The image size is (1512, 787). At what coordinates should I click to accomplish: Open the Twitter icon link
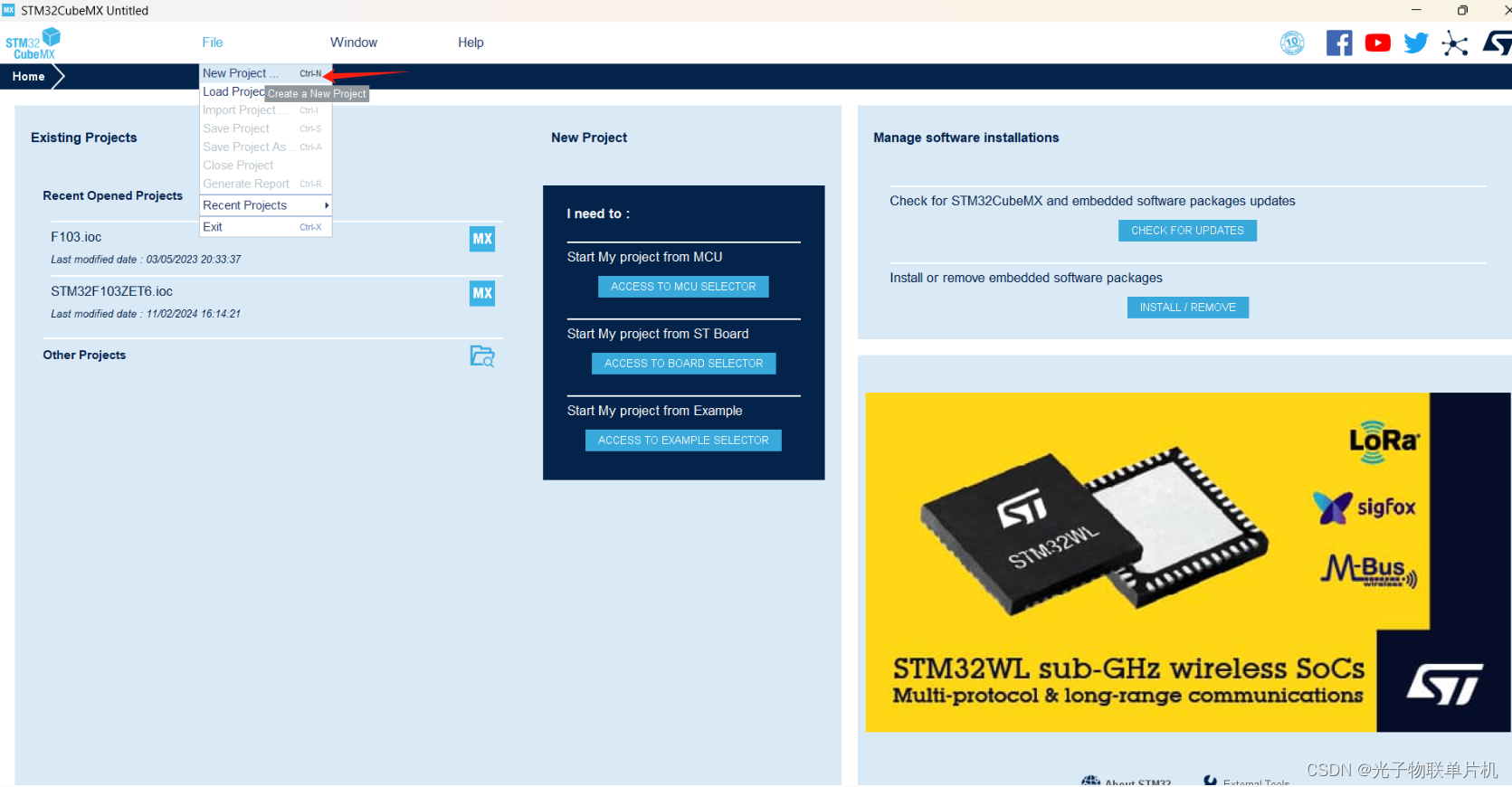(x=1416, y=43)
